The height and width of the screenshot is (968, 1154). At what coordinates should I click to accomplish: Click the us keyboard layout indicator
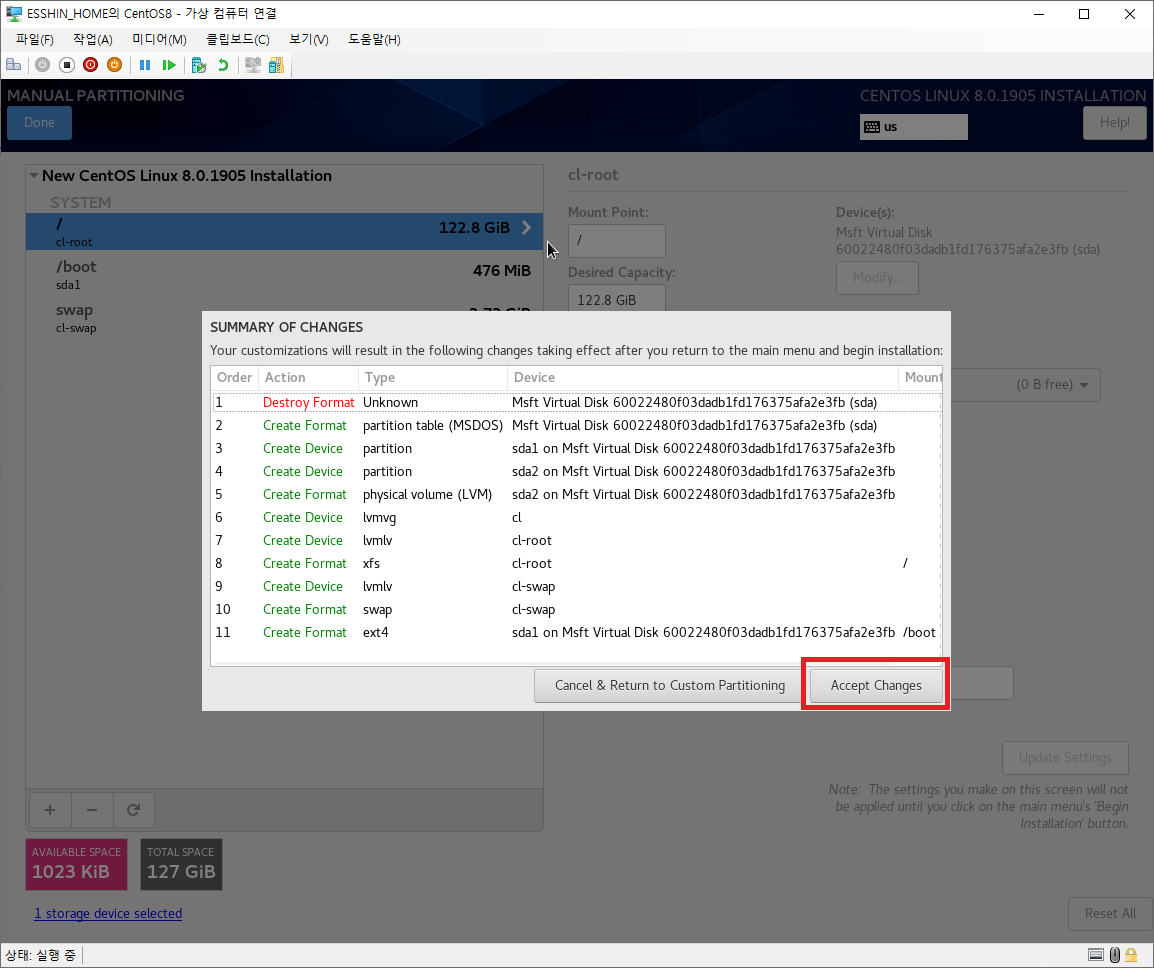tap(913, 127)
